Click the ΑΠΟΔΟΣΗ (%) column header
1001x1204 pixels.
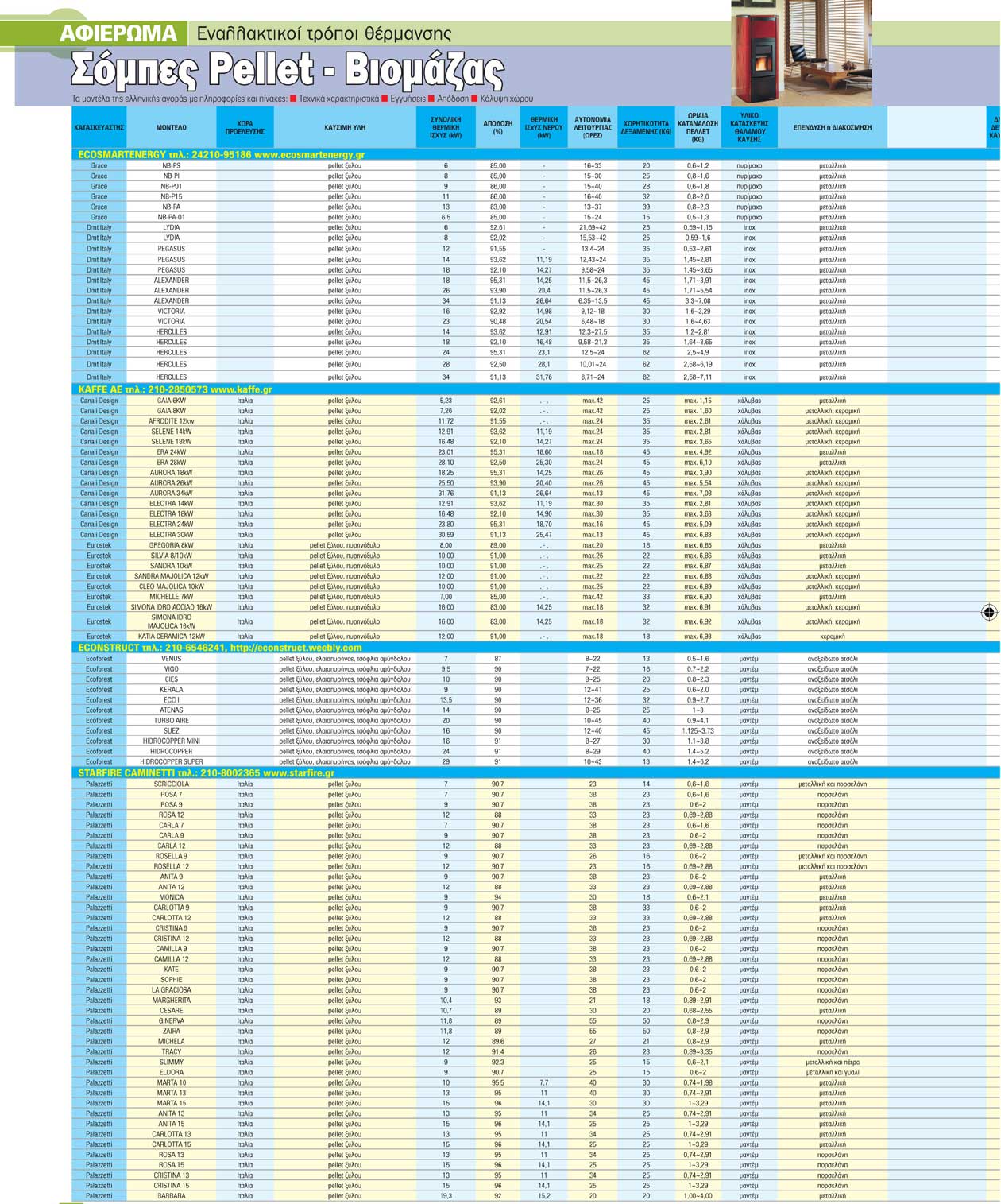click(498, 127)
